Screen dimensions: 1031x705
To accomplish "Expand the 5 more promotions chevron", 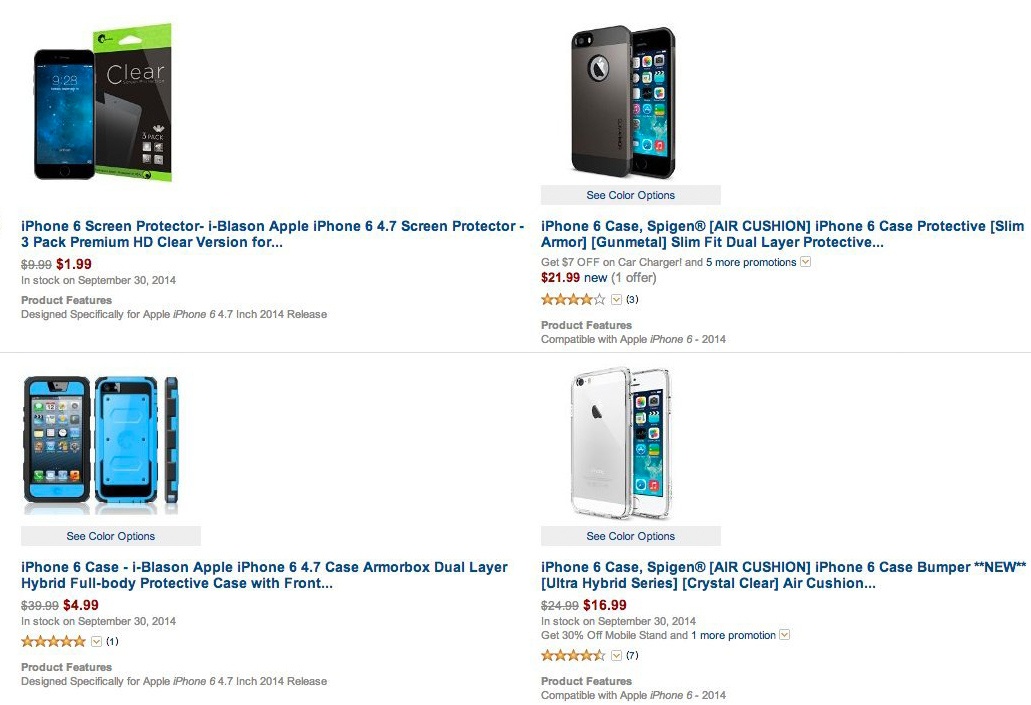I will [x=803, y=262].
